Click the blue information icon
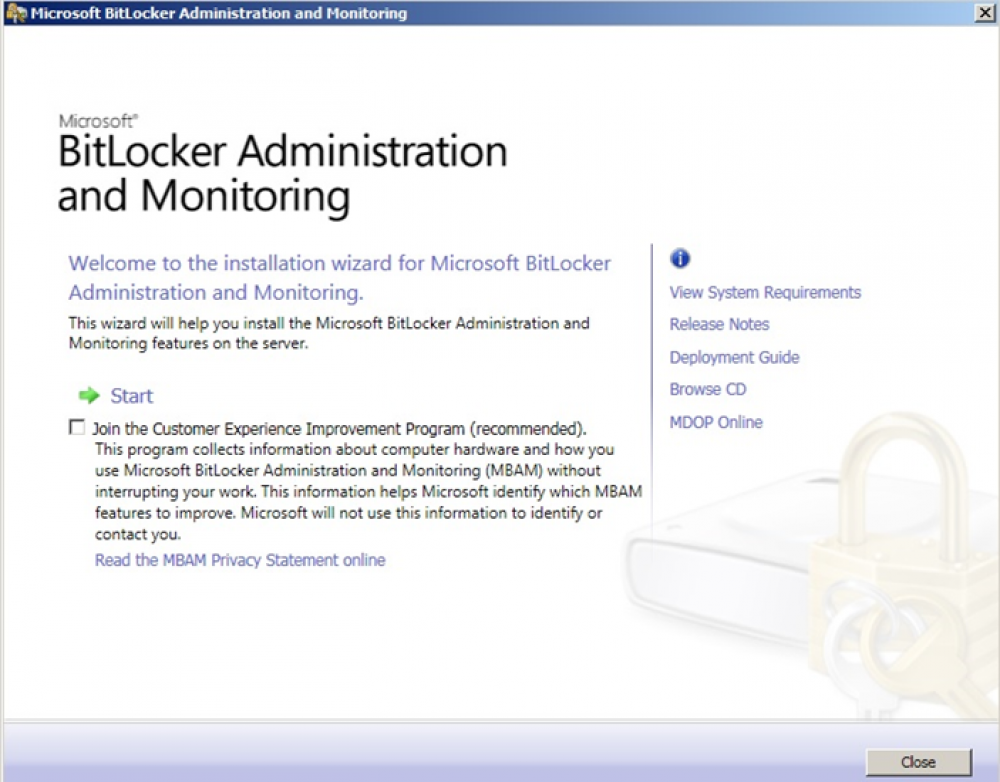 click(x=680, y=258)
